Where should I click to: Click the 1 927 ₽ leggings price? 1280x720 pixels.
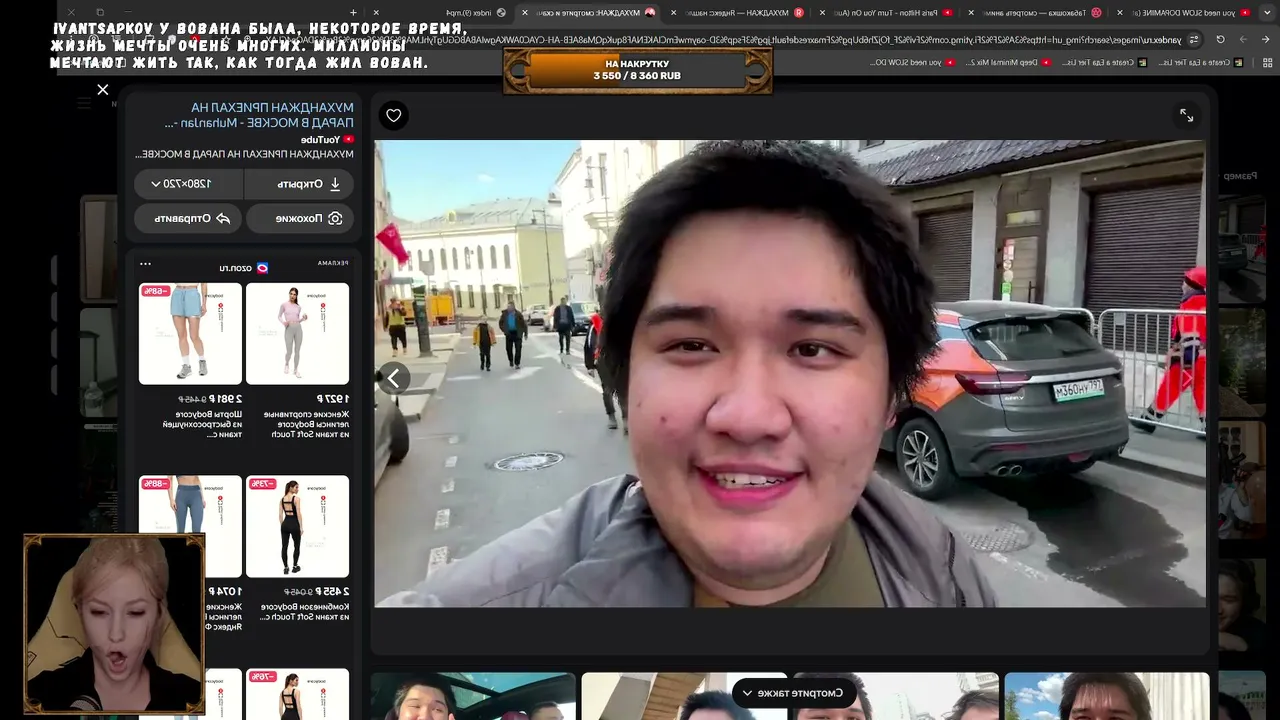click(x=331, y=399)
